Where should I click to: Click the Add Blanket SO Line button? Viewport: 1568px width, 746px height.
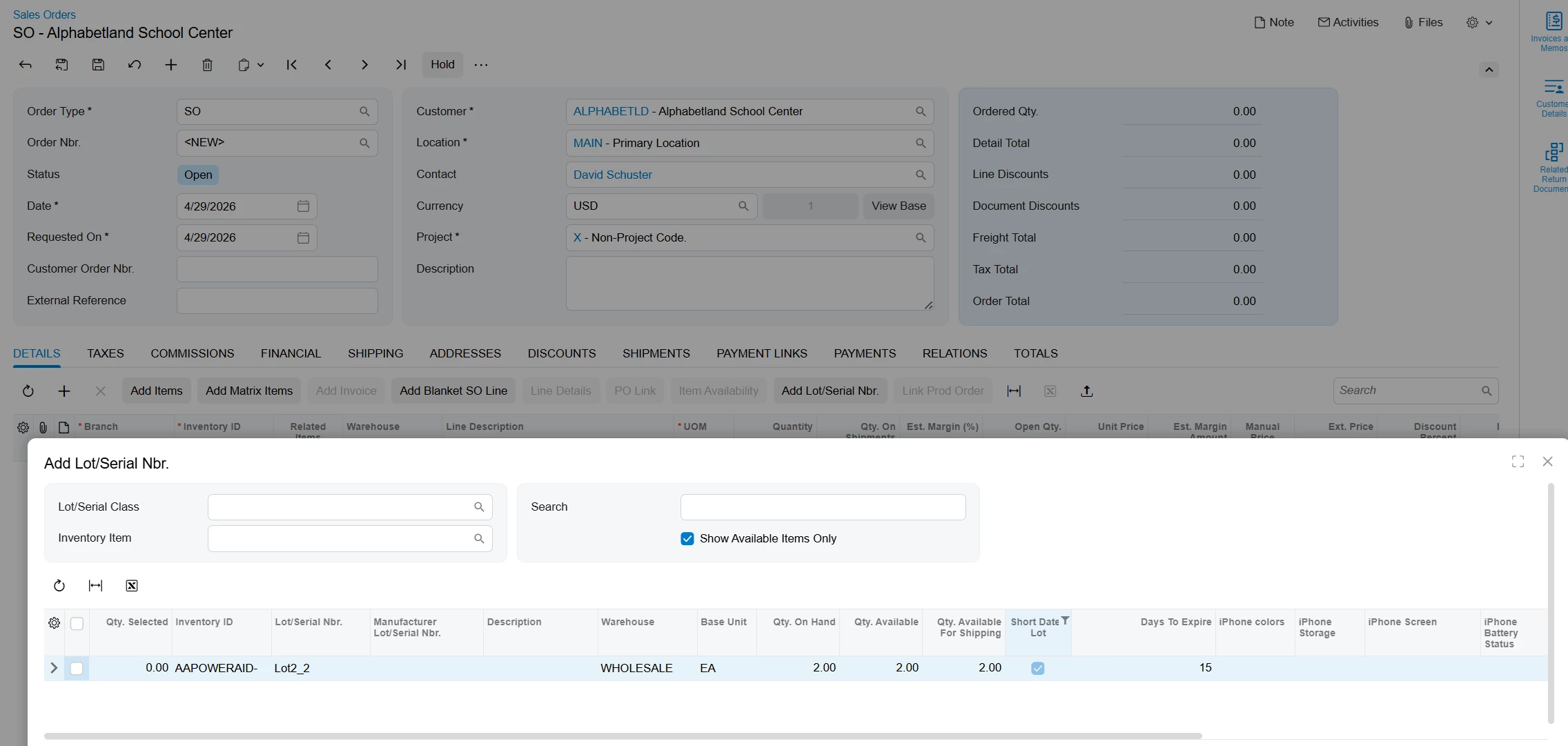(453, 391)
